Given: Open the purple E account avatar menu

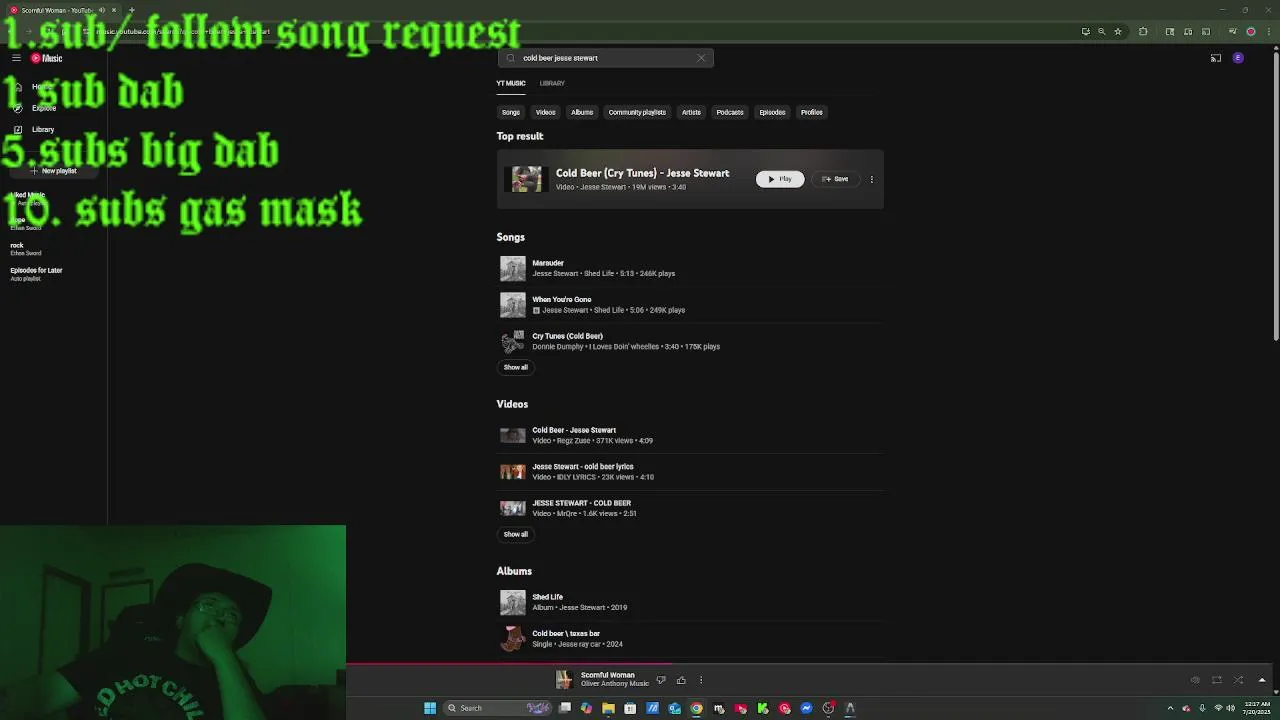Looking at the screenshot, I should tap(1238, 58).
